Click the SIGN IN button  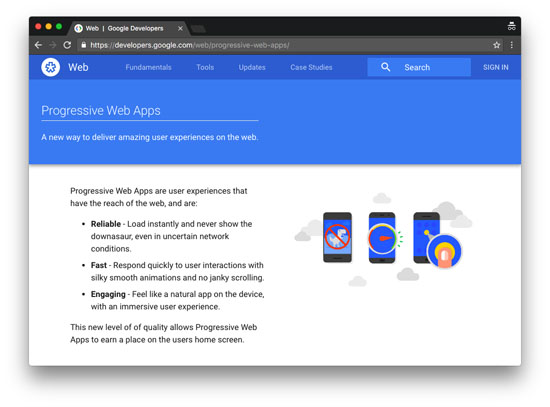495,67
